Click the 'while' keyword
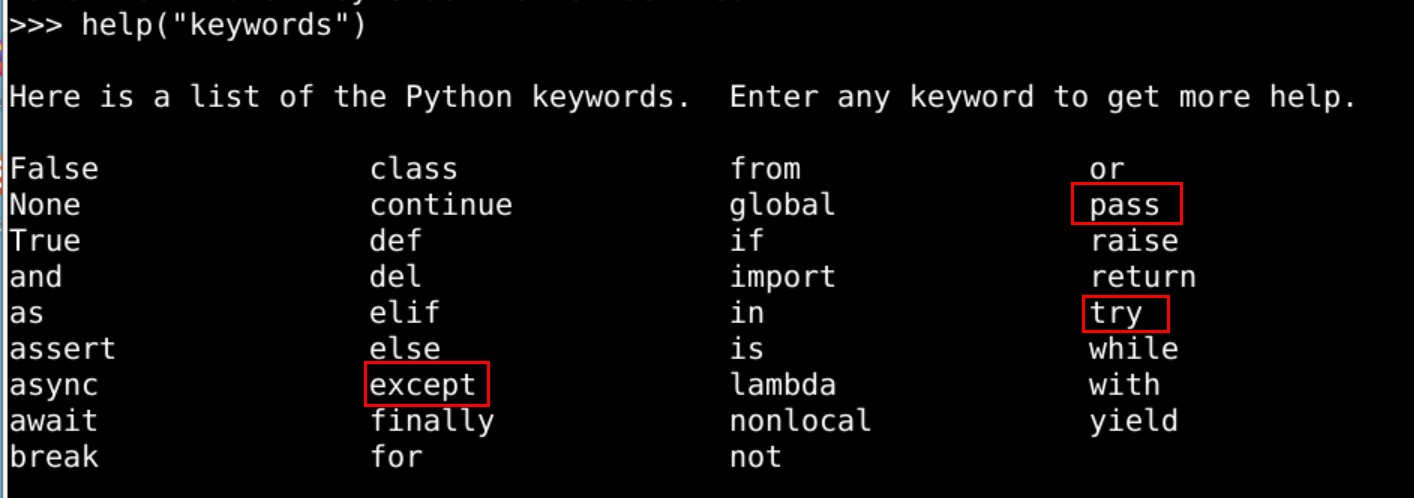1414x498 pixels. [1133, 349]
